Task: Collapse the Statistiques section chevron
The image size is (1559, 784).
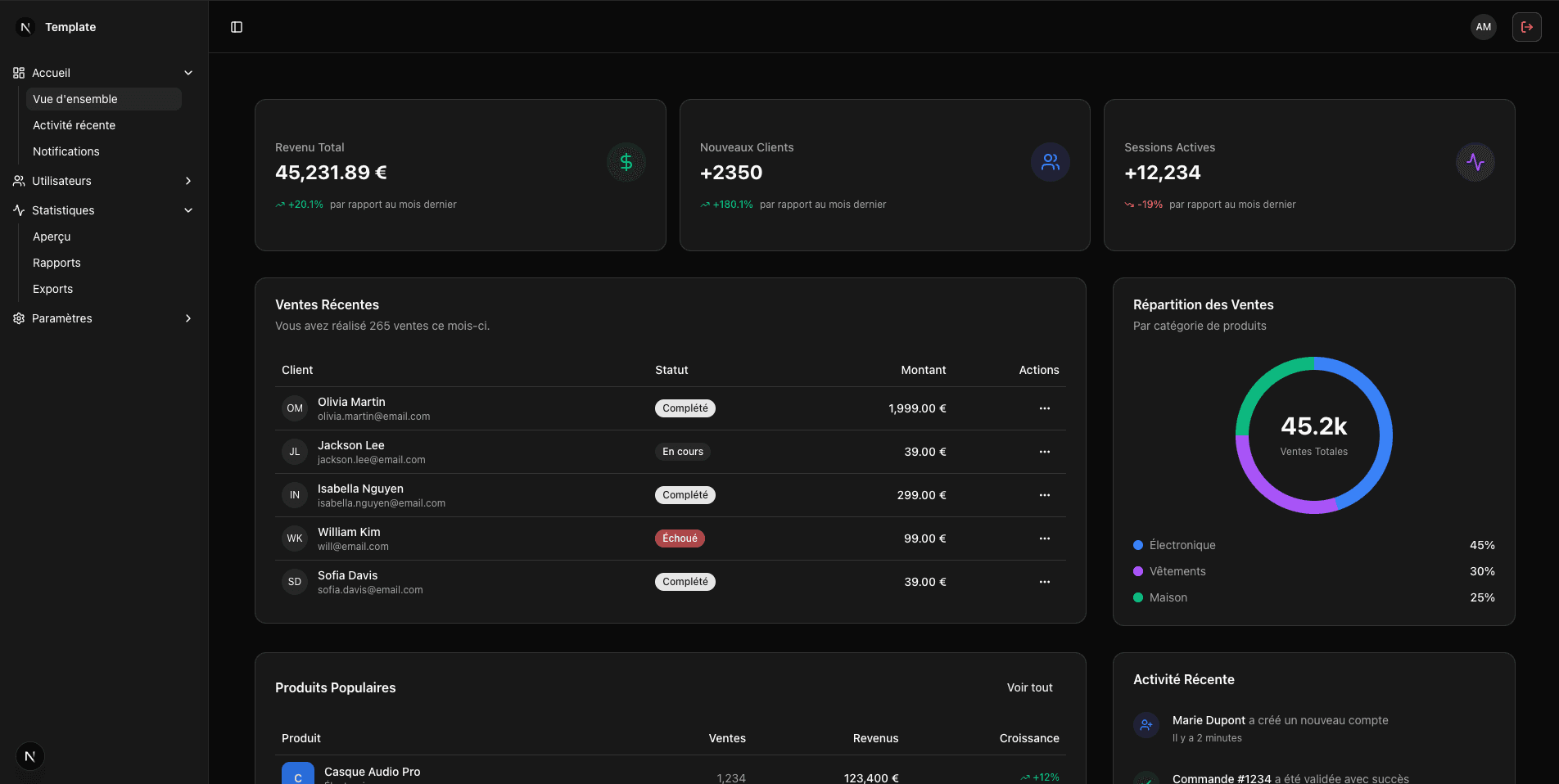Action: (x=188, y=210)
